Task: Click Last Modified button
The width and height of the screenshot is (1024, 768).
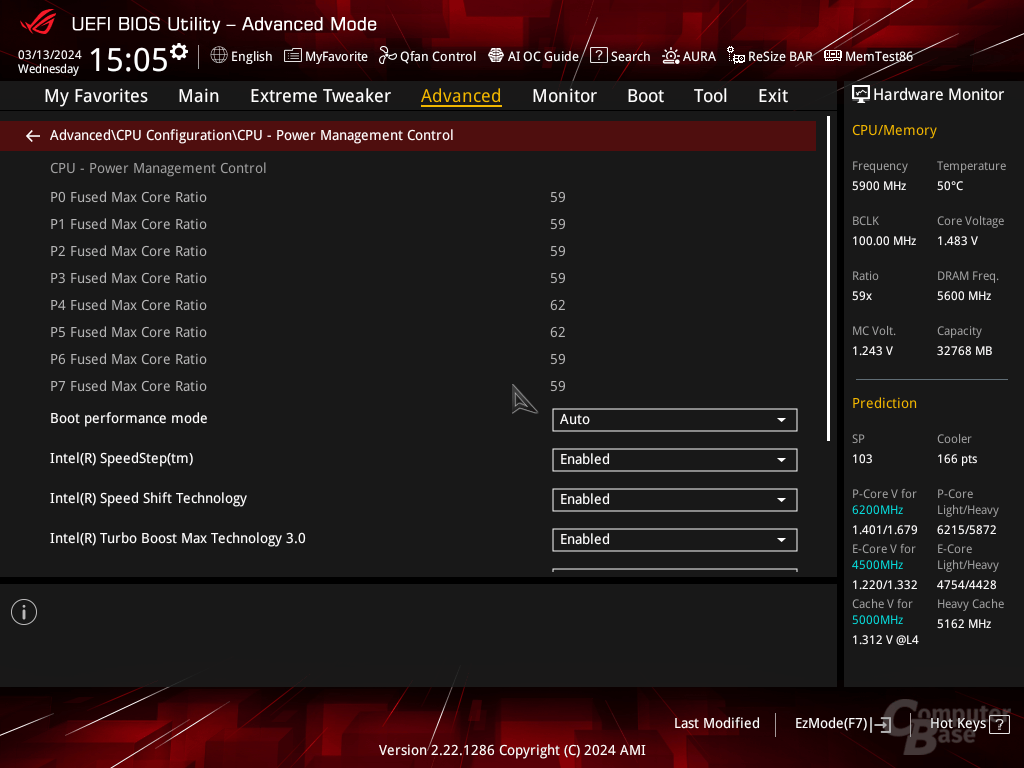Action: coord(716,724)
